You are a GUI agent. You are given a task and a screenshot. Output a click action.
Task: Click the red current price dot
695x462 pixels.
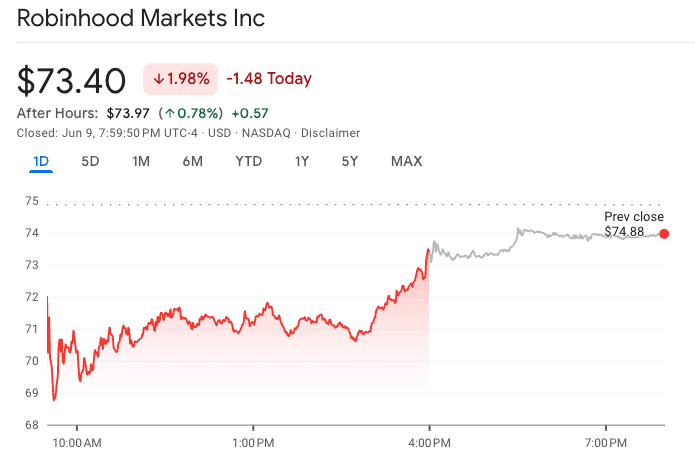pyautogui.click(x=664, y=234)
